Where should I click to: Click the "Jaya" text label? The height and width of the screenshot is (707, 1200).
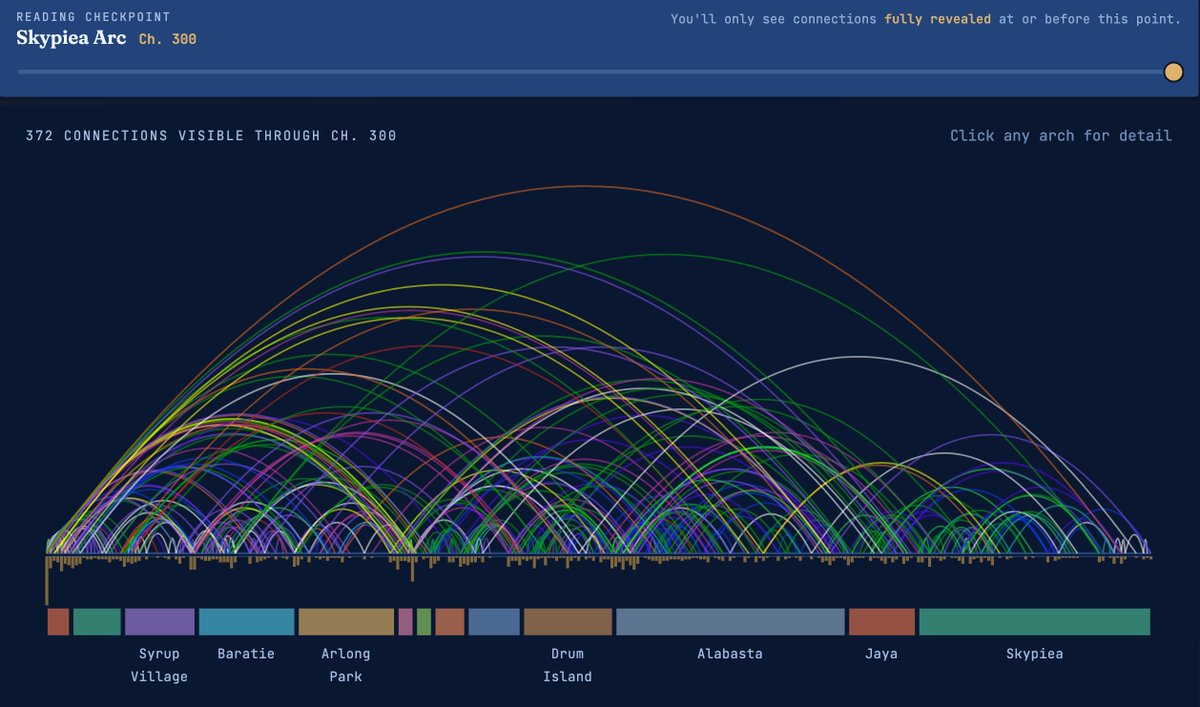882,654
